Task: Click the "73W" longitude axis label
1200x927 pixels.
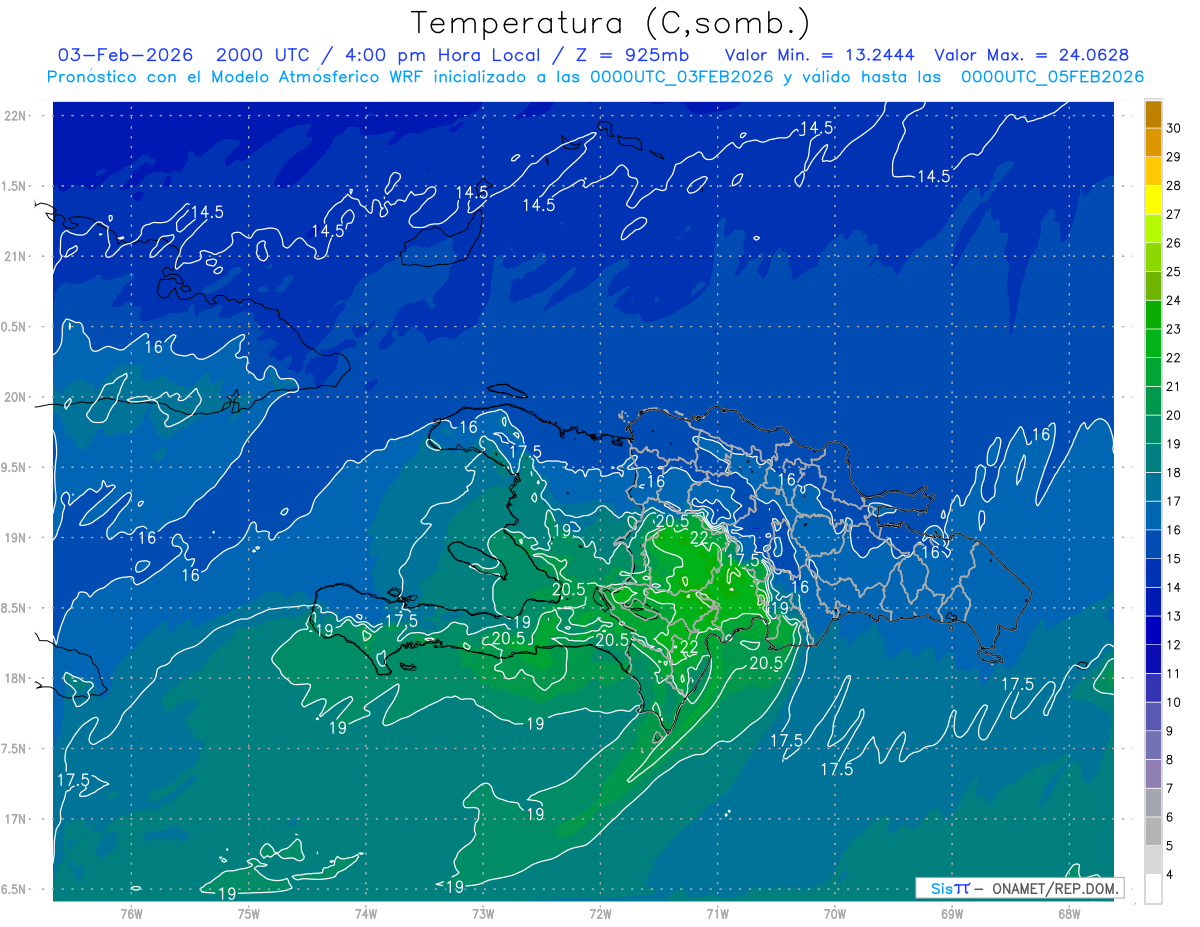Action: pos(483,914)
